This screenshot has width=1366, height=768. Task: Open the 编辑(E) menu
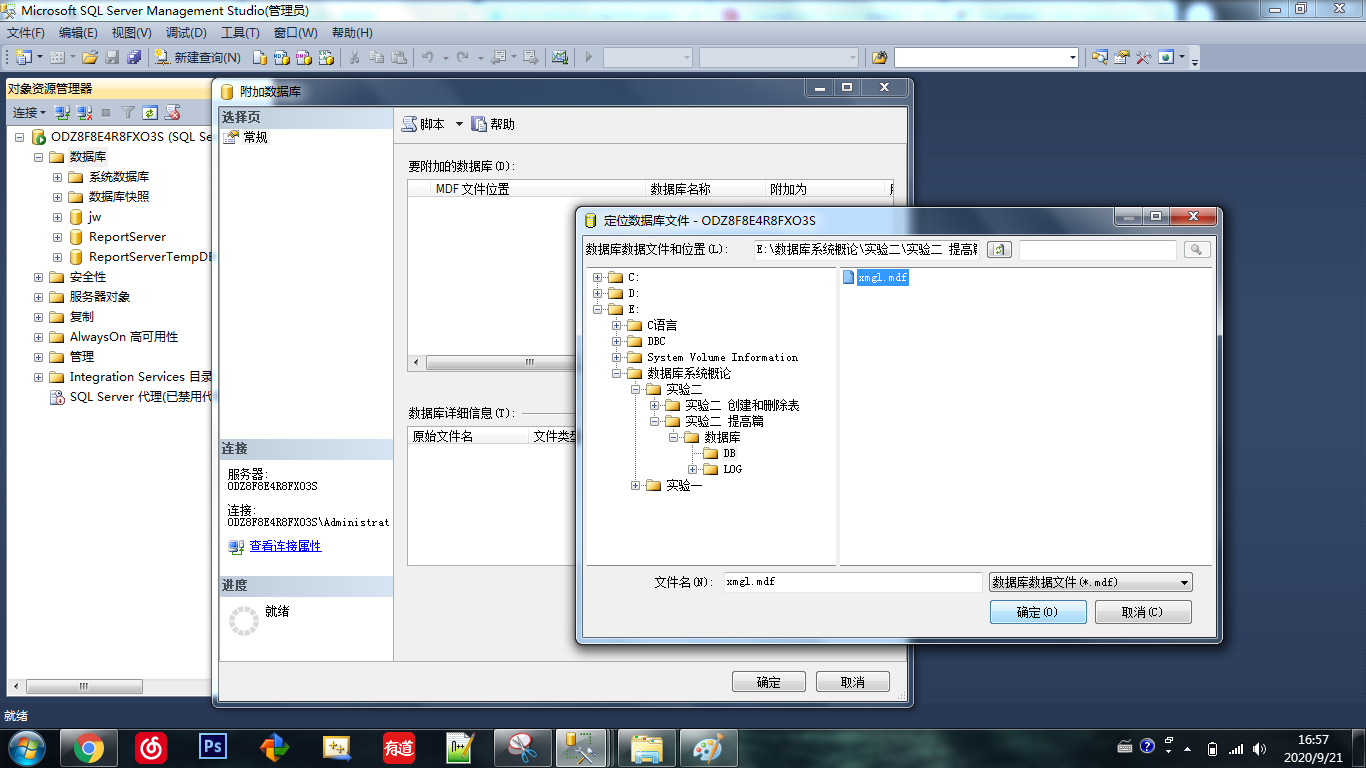click(x=78, y=33)
